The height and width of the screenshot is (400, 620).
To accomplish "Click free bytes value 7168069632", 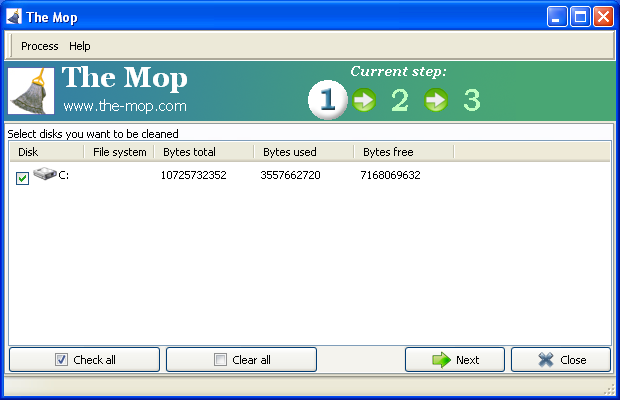I will (390, 175).
